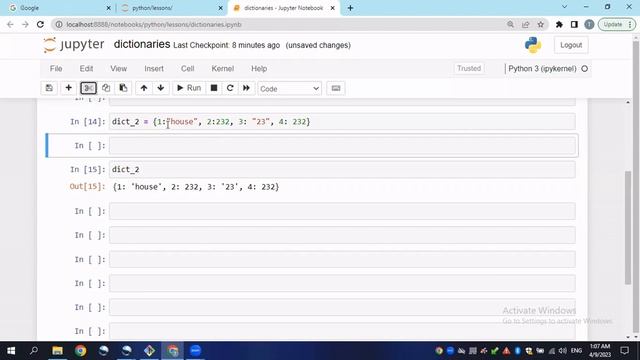Click the selected empty code cell

pos(342,146)
